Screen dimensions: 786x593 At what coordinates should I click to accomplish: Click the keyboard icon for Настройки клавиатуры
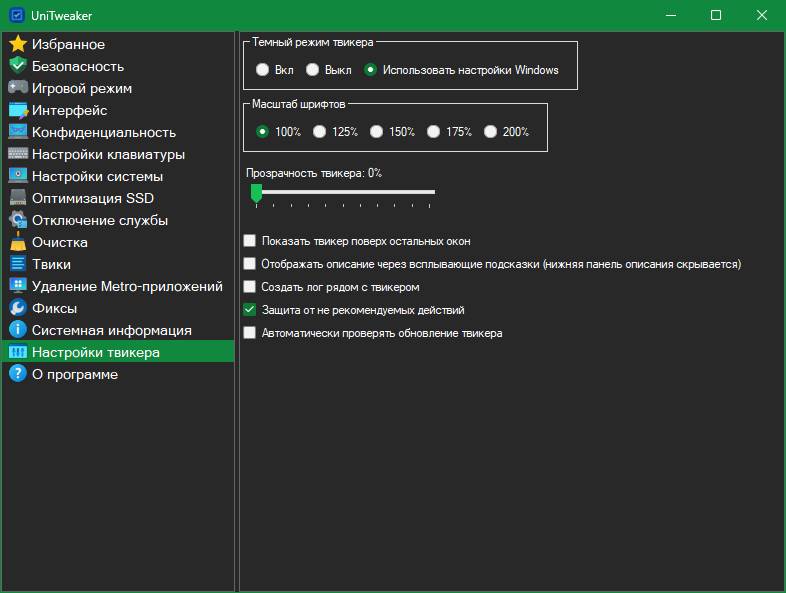(17, 154)
